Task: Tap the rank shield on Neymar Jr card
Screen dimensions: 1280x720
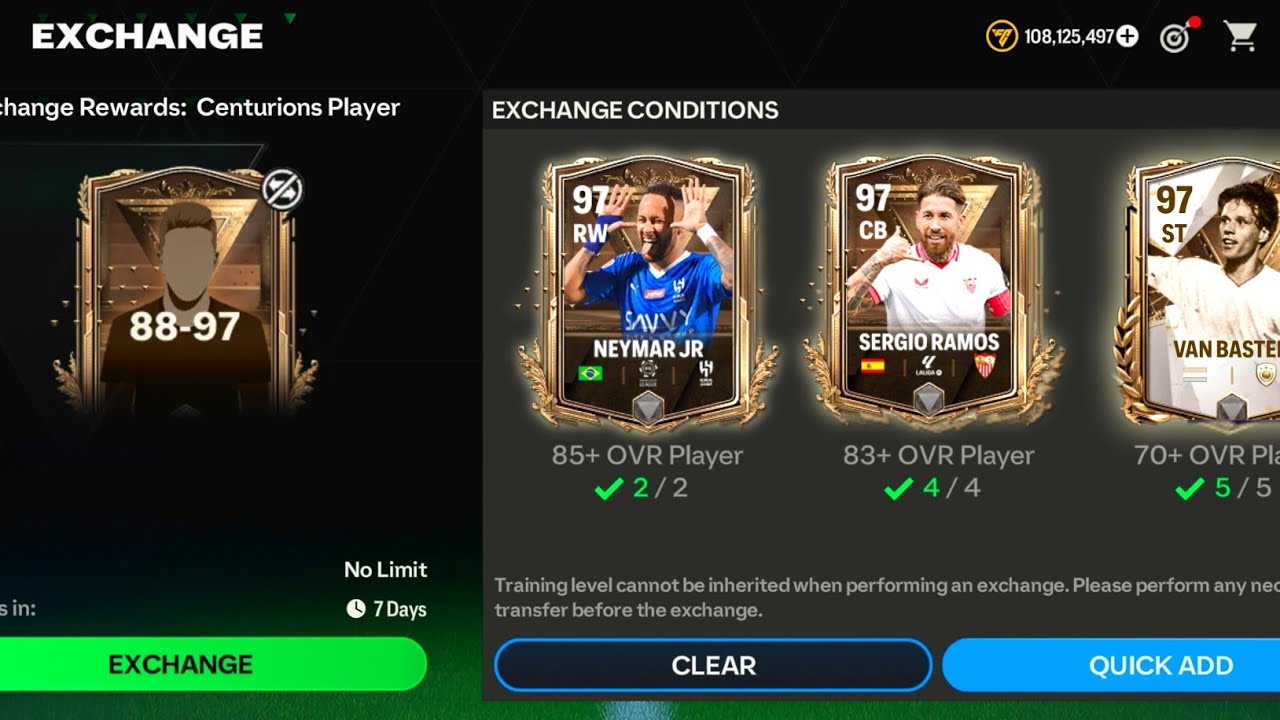Action: coord(648,408)
